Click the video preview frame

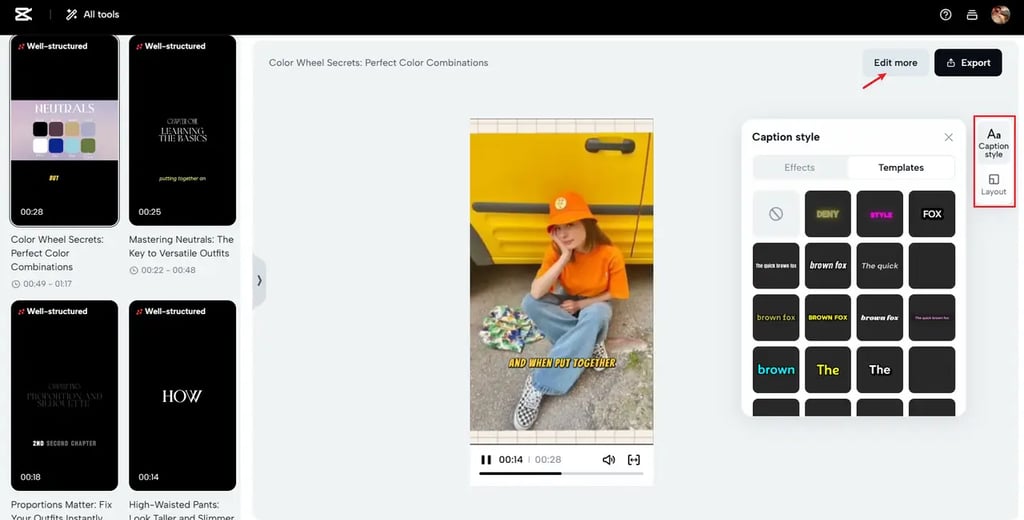click(561, 282)
